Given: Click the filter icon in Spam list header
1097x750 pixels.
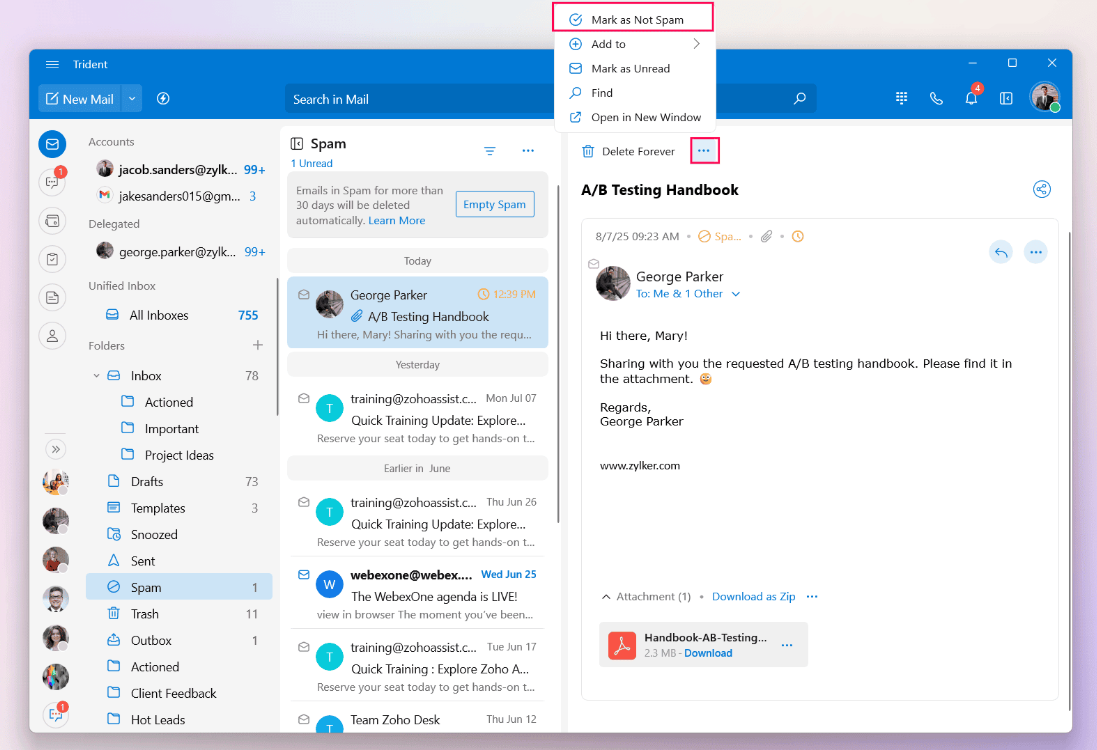Looking at the screenshot, I should (490, 151).
